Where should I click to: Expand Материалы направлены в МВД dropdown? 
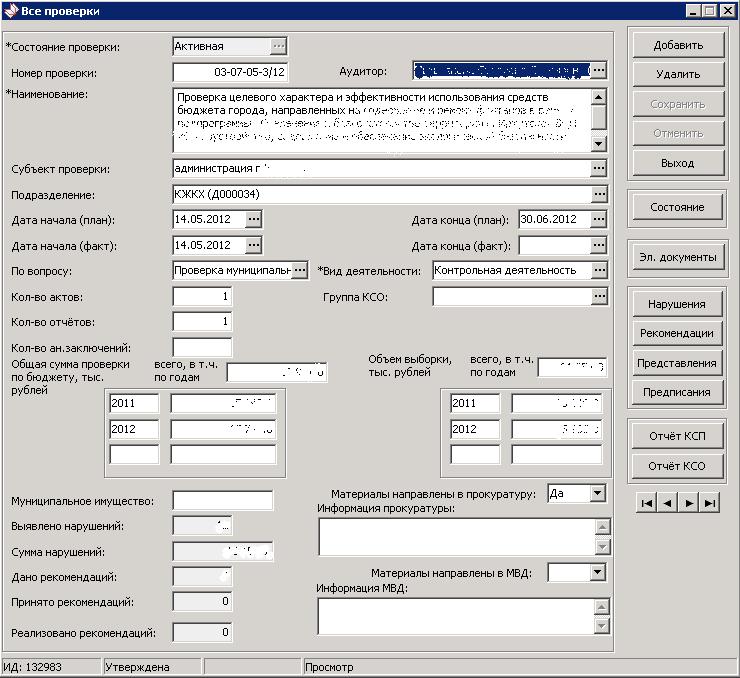point(597,572)
